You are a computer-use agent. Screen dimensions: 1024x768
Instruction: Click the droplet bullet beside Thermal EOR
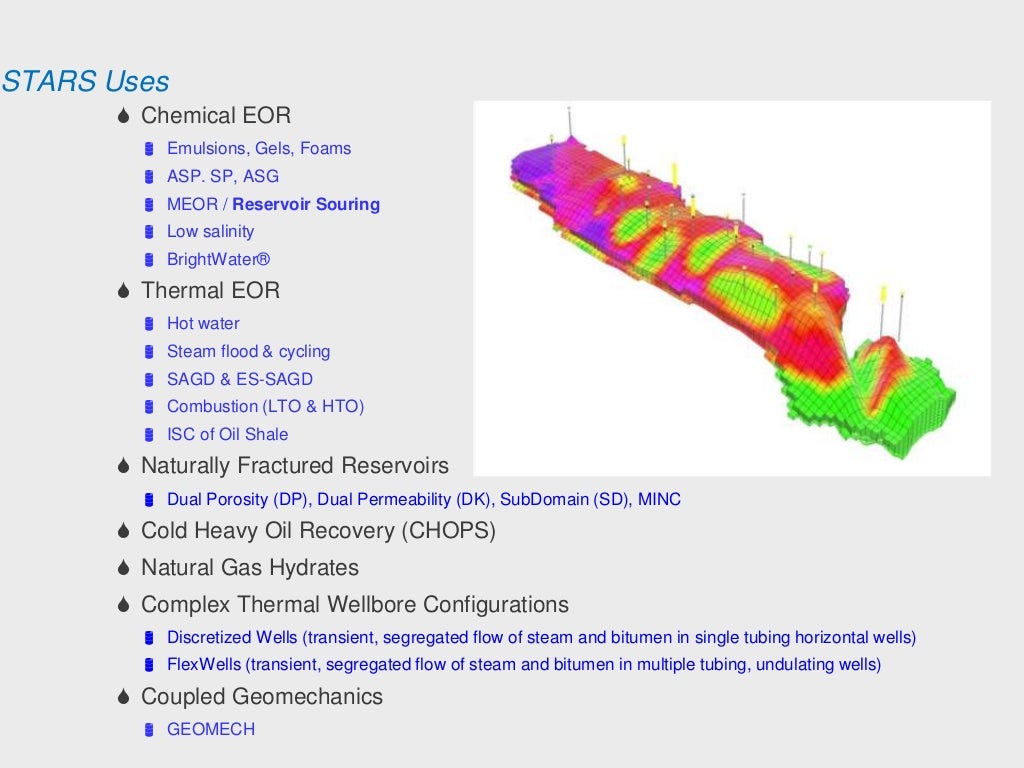(123, 291)
